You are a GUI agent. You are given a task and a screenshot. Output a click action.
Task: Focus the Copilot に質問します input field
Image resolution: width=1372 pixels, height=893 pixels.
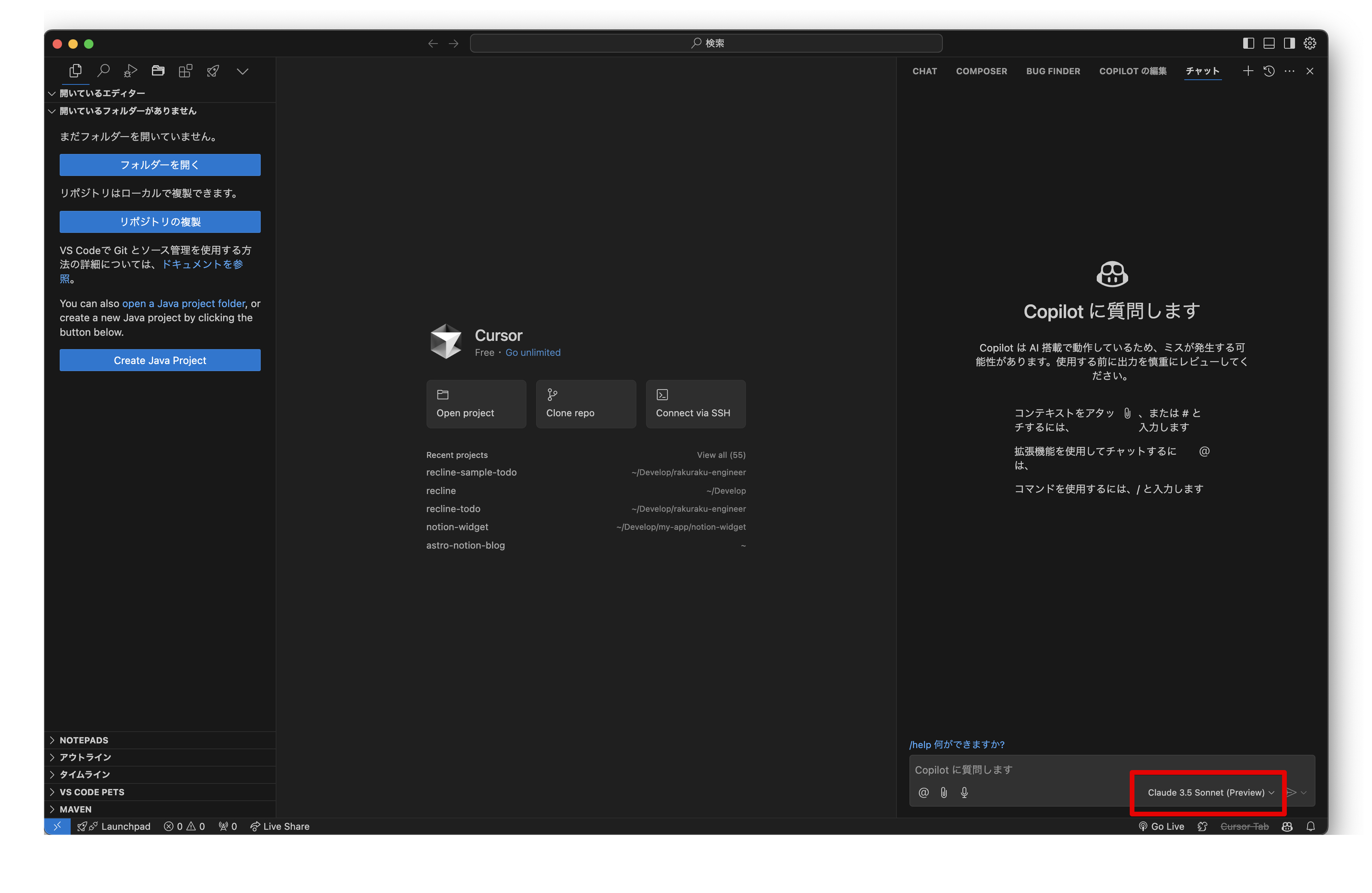(x=1112, y=770)
